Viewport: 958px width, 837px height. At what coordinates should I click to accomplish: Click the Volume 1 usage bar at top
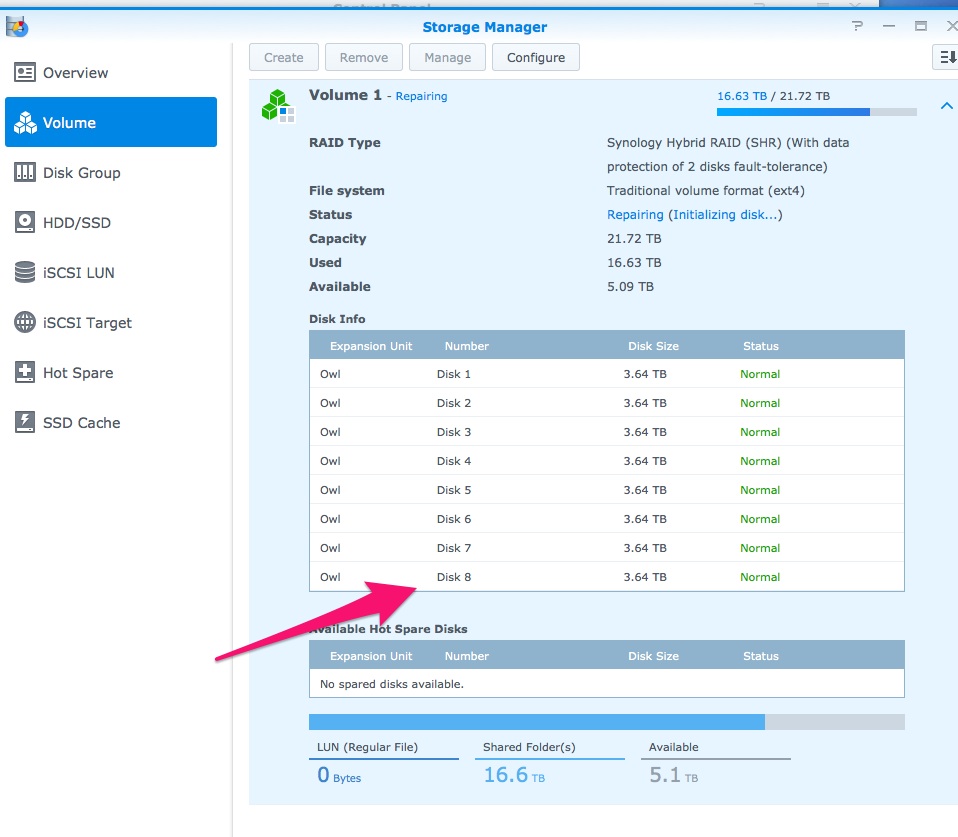click(x=816, y=112)
